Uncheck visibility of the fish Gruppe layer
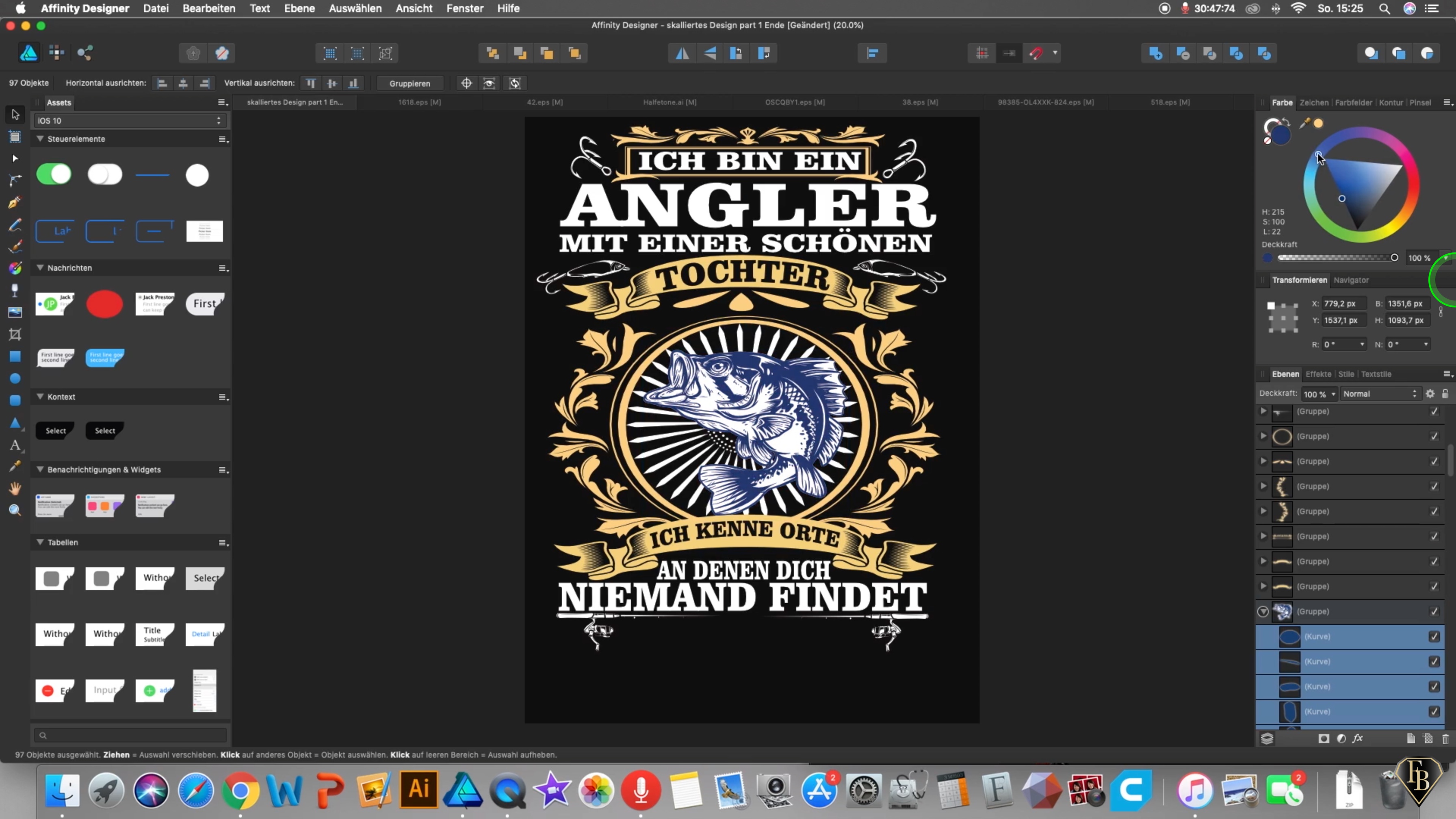Viewport: 1456px width, 819px height. click(x=1434, y=611)
